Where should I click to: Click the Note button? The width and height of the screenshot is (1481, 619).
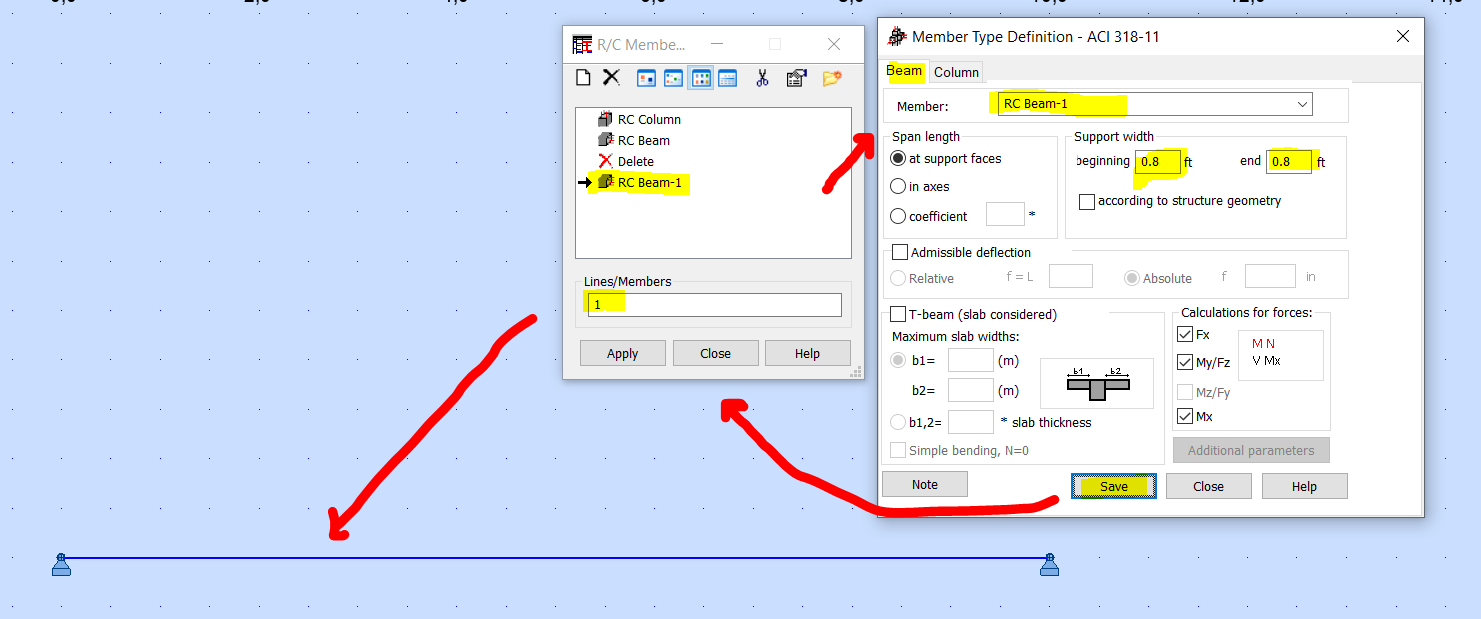click(925, 484)
